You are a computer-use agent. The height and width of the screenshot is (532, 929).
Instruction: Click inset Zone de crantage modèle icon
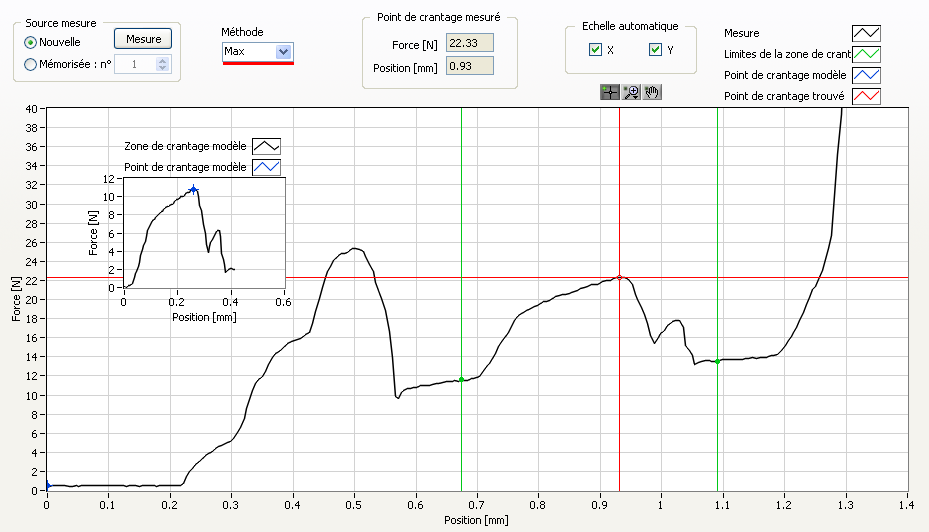tap(267, 146)
